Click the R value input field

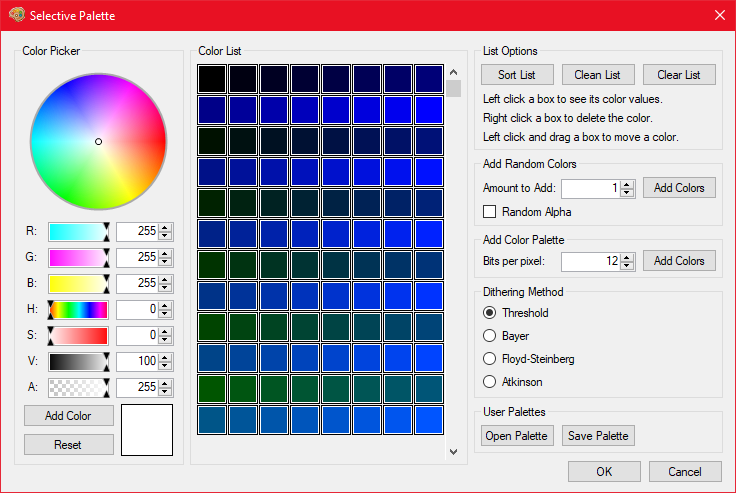(x=138, y=231)
